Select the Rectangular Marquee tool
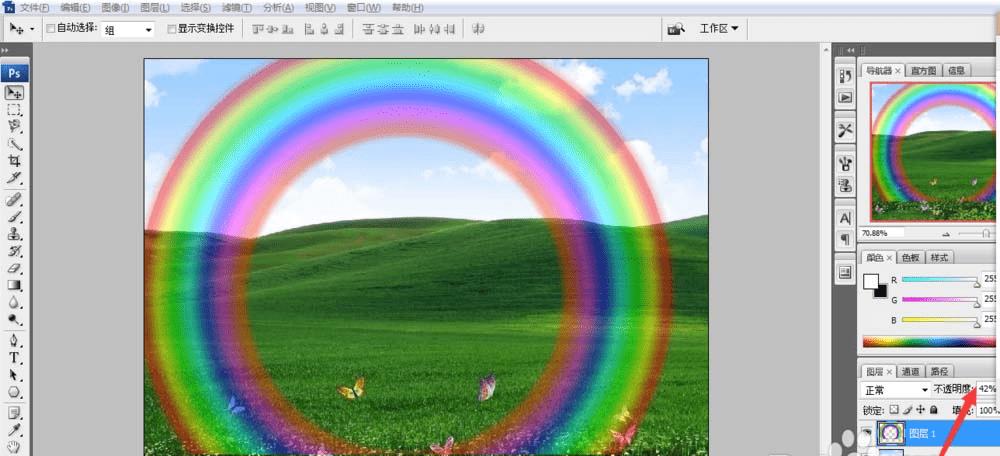The image size is (1000, 456). [15, 110]
